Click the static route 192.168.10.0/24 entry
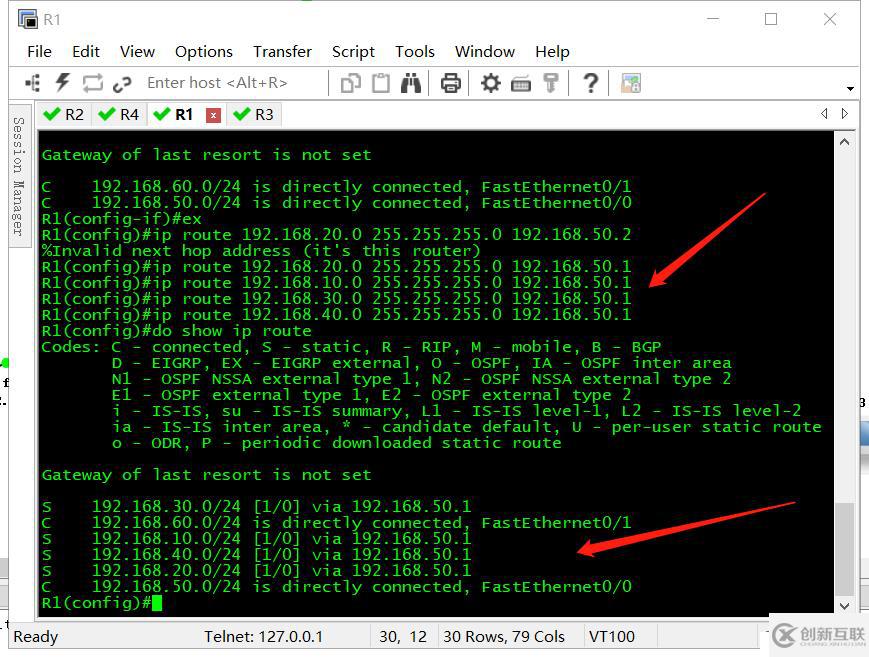Viewport: 869px width, 657px height. pos(257,538)
